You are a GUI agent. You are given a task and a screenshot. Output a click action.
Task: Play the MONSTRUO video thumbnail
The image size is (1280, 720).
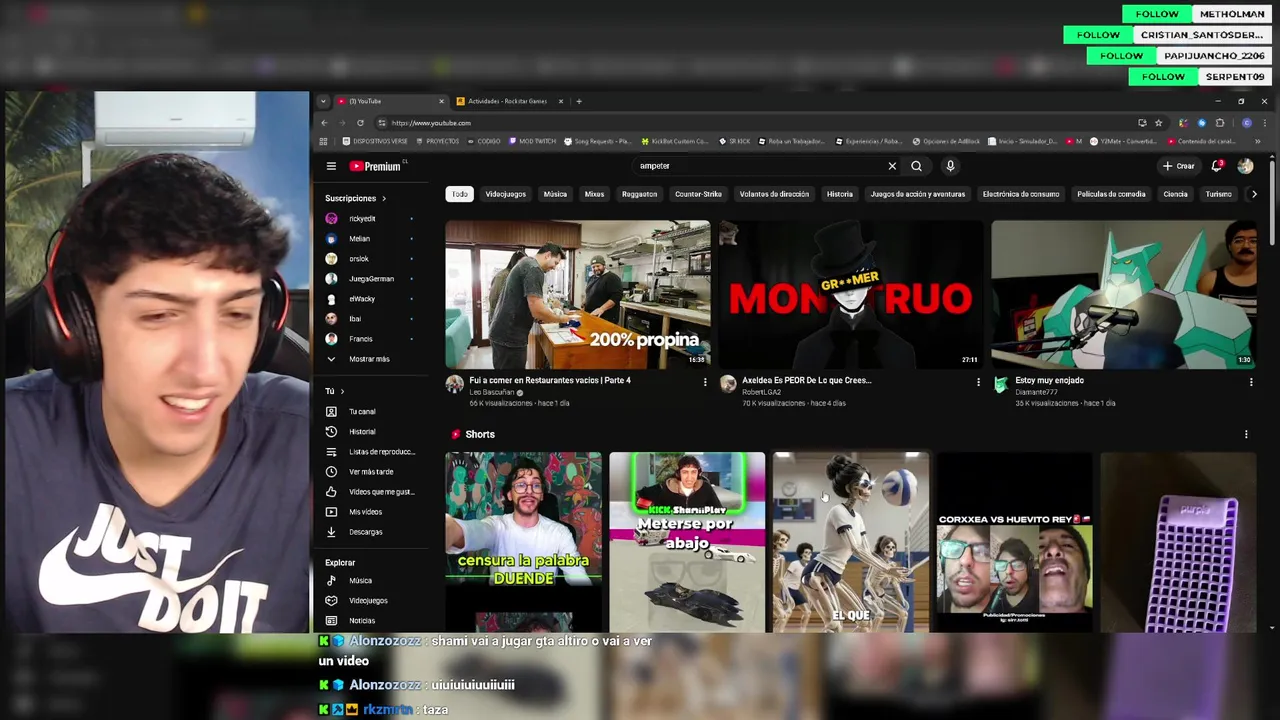(851, 294)
